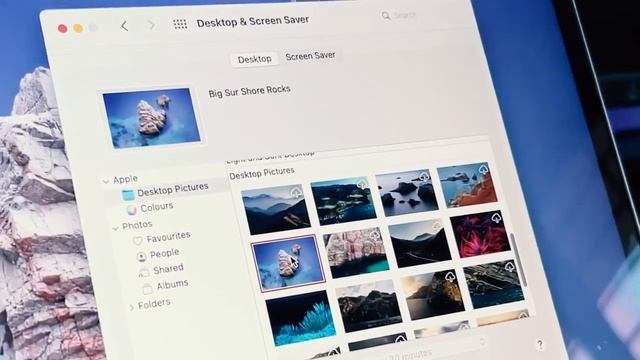Download the sunlit canyon lake wallpaper via cloud icon

point(450,278)
